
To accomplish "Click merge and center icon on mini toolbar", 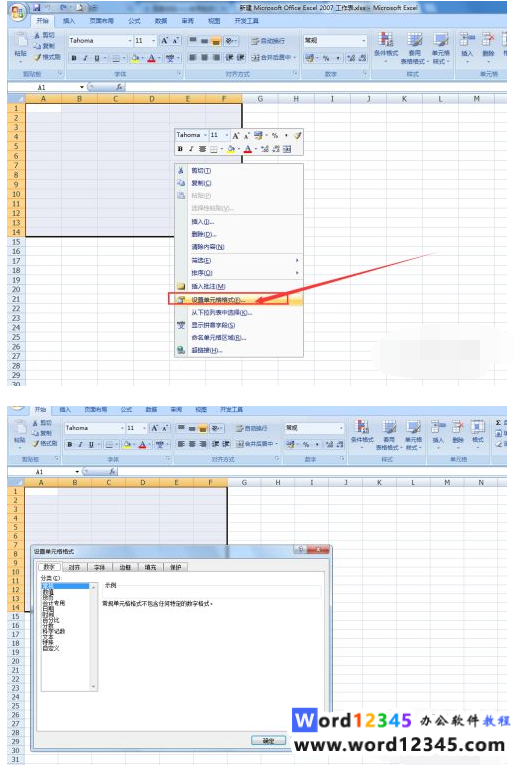I will click(287, 149).
